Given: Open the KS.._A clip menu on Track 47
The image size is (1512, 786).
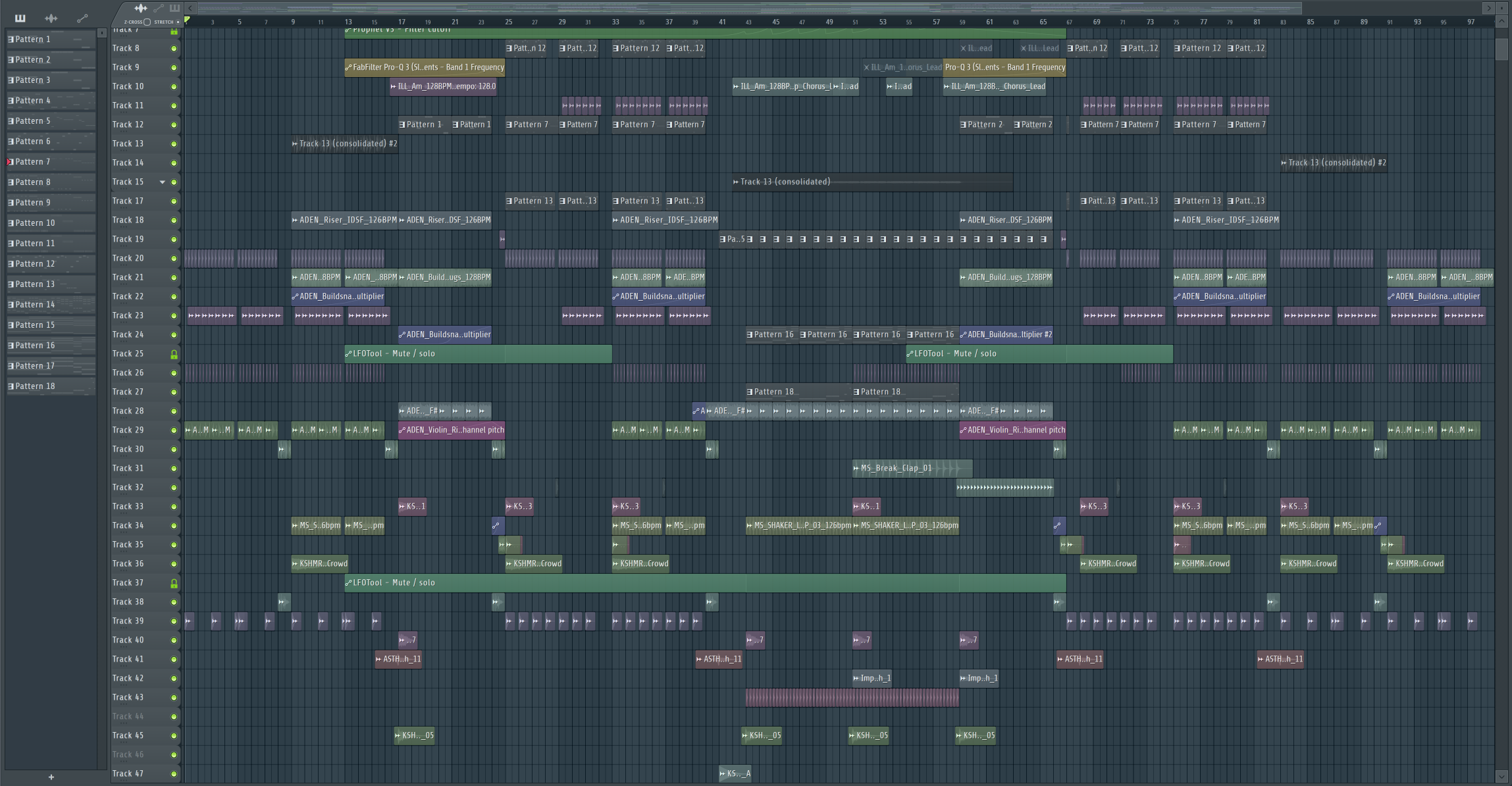Looking at the screenshot, I should pos(723,773).
